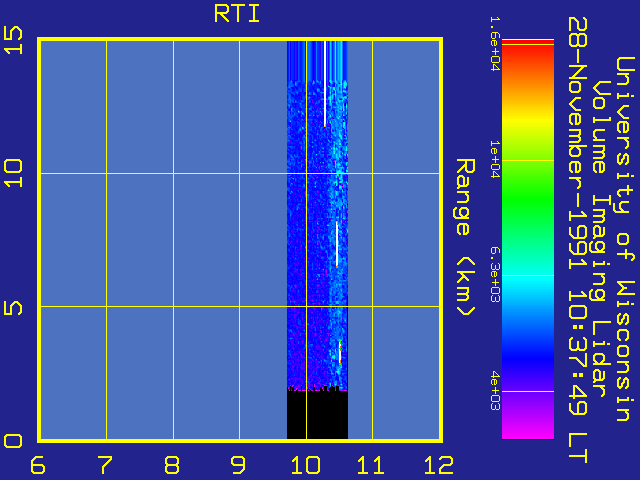
Task: Pick the red section of the colorbar
Action: [x=528, y=53]
